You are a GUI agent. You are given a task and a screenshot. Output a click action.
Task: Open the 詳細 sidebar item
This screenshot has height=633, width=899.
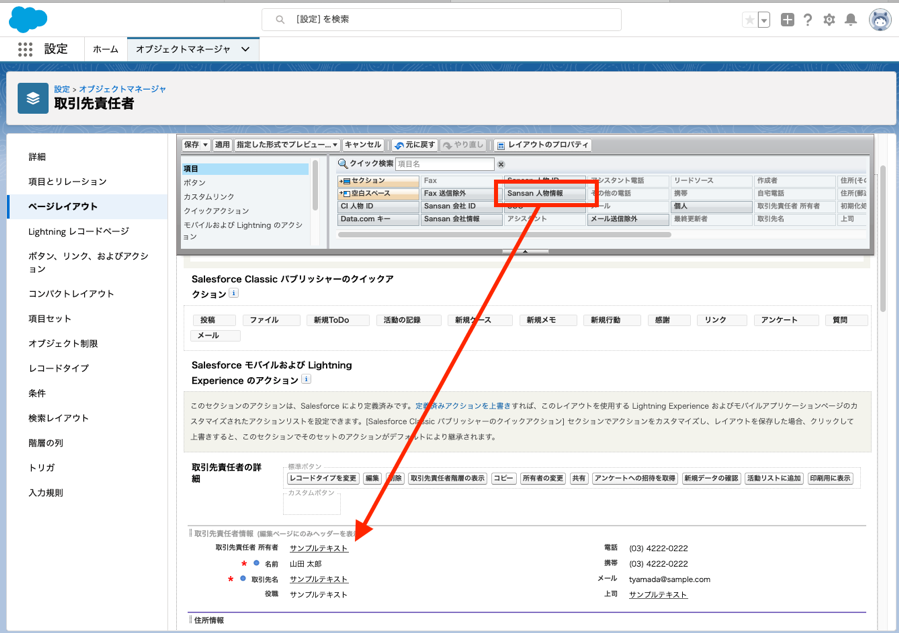pos(37,157)
